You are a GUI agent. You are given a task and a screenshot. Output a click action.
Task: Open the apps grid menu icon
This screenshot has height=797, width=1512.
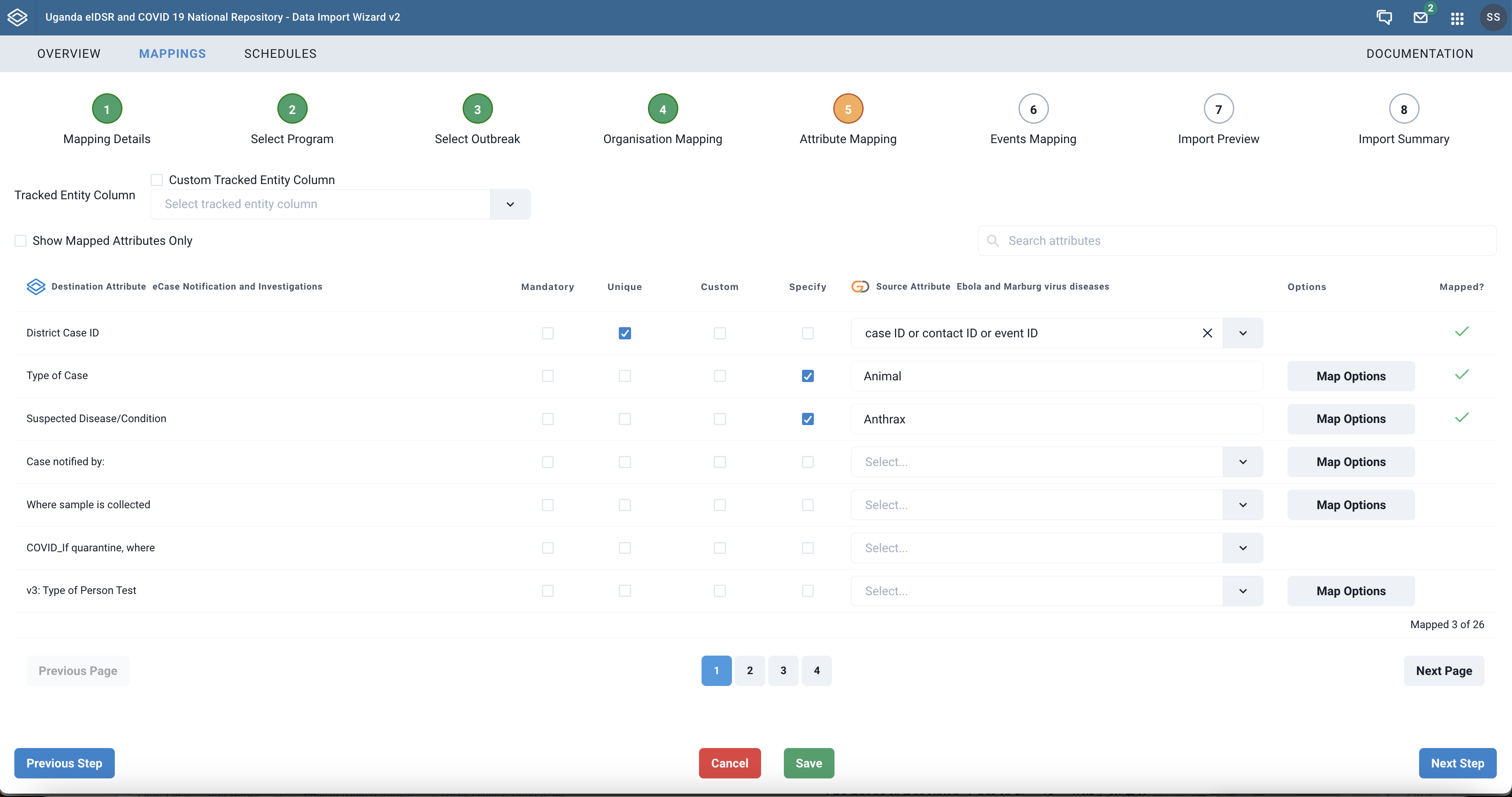1457,18
